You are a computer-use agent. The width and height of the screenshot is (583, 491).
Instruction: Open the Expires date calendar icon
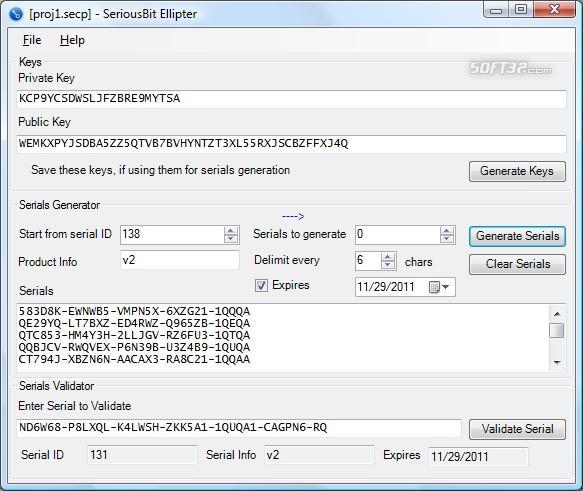tap(434, 287)
